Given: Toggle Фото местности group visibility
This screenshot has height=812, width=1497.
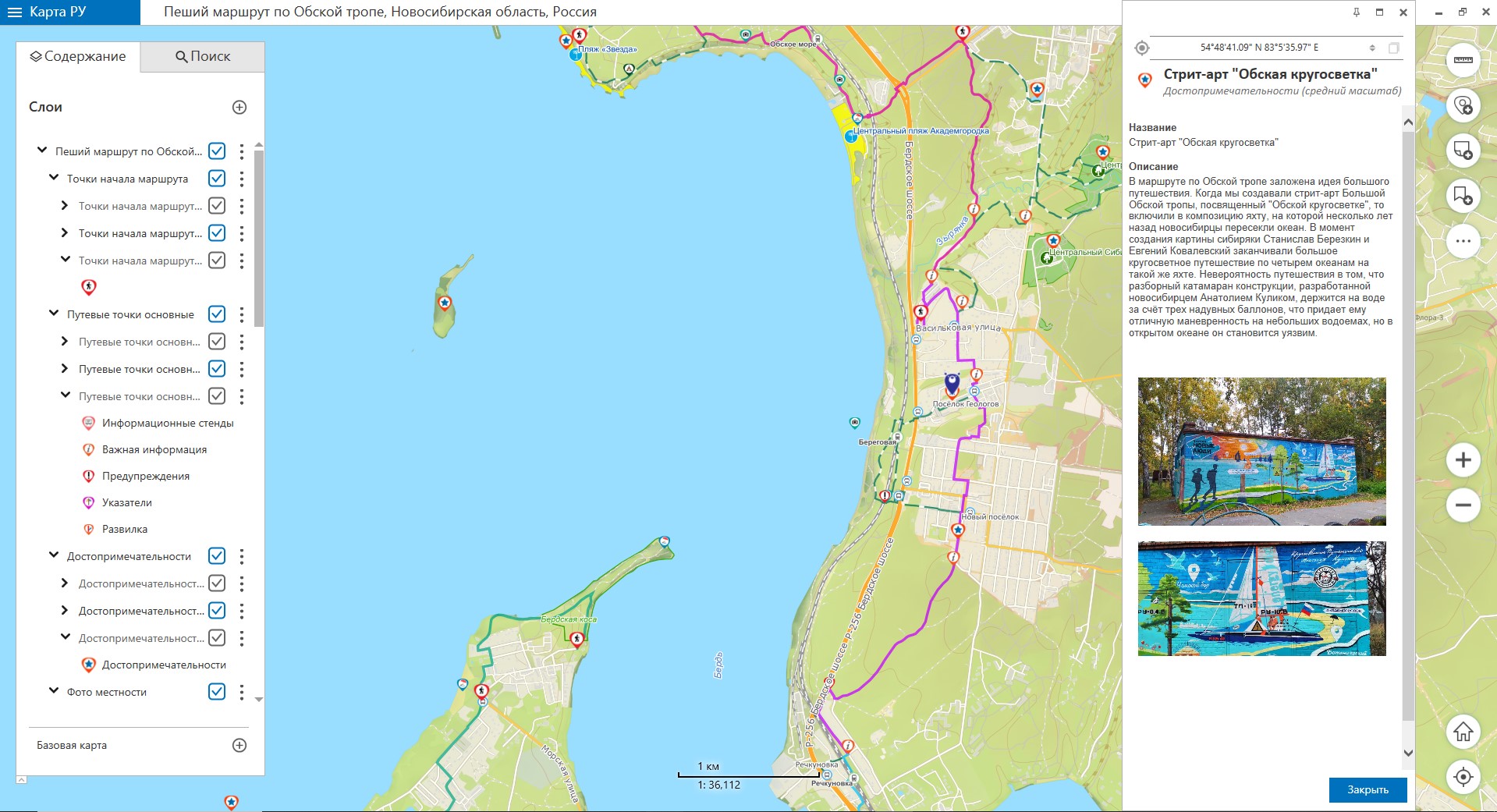Looking at the screenshot, I should coord(217,692).
